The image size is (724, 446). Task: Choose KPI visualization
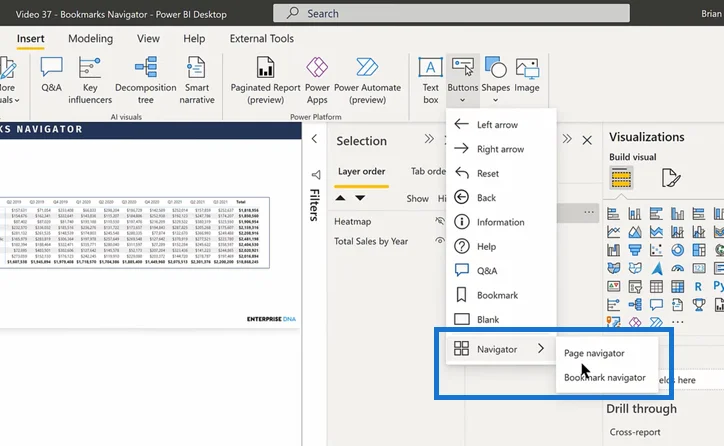click(x=613, y=286)
